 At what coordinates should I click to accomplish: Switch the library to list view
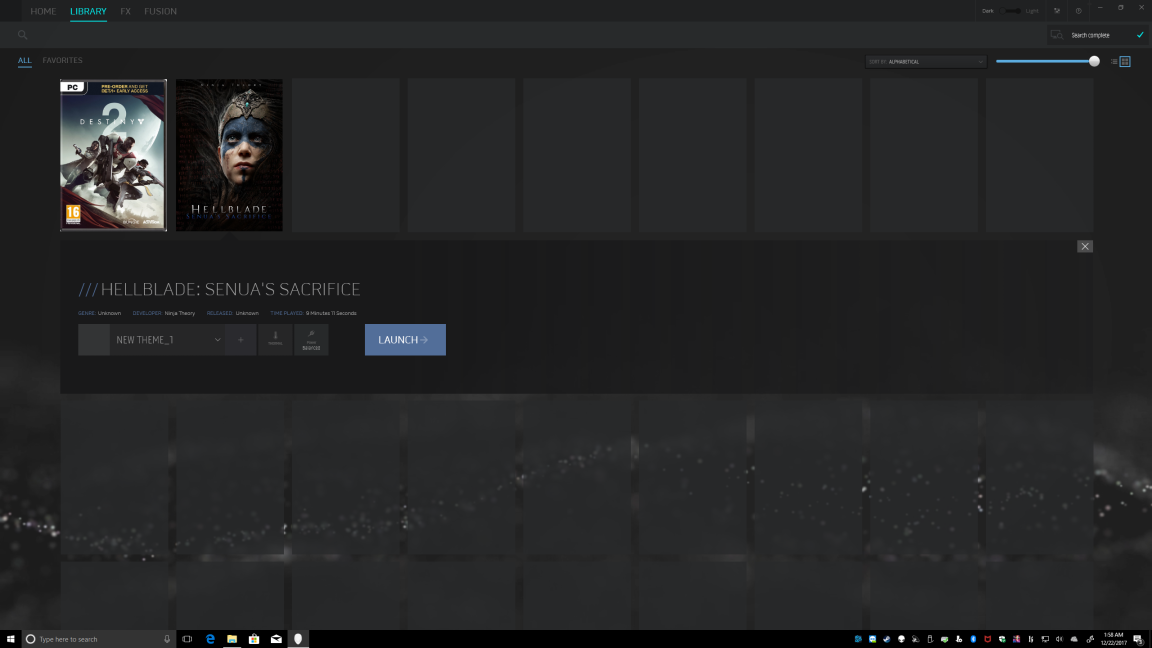tap(1114, 61)
